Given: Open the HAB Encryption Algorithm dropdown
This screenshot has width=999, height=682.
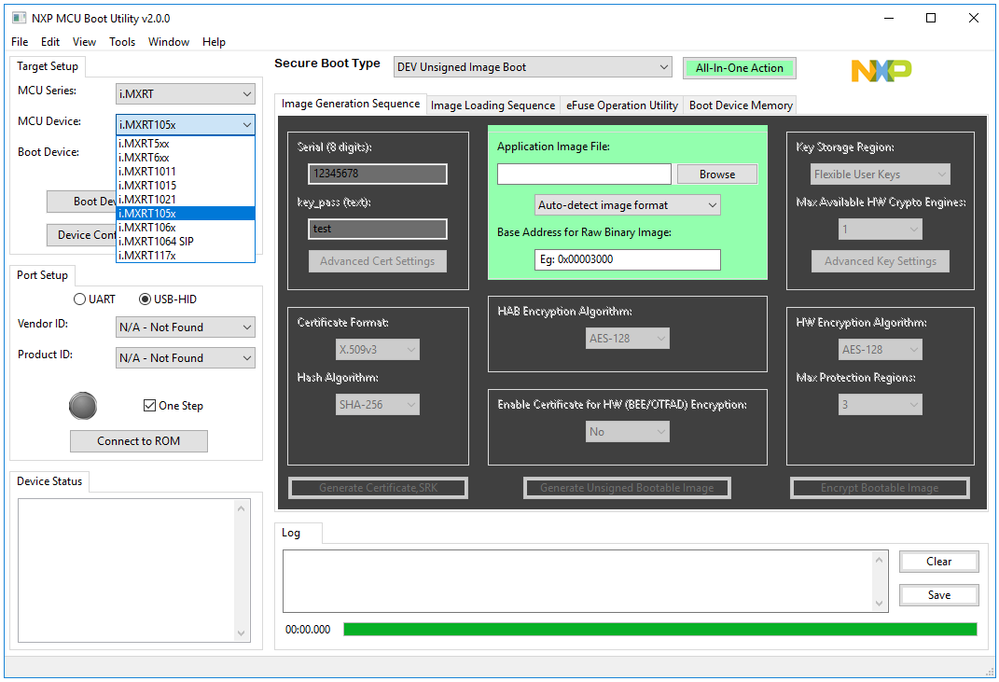Looking at the screenshot, I should pos(628,338).
